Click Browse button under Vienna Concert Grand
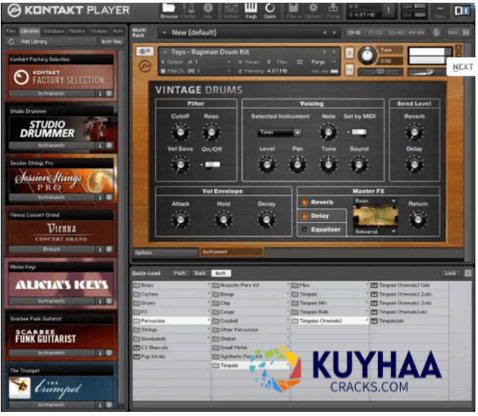 point(52,249)
